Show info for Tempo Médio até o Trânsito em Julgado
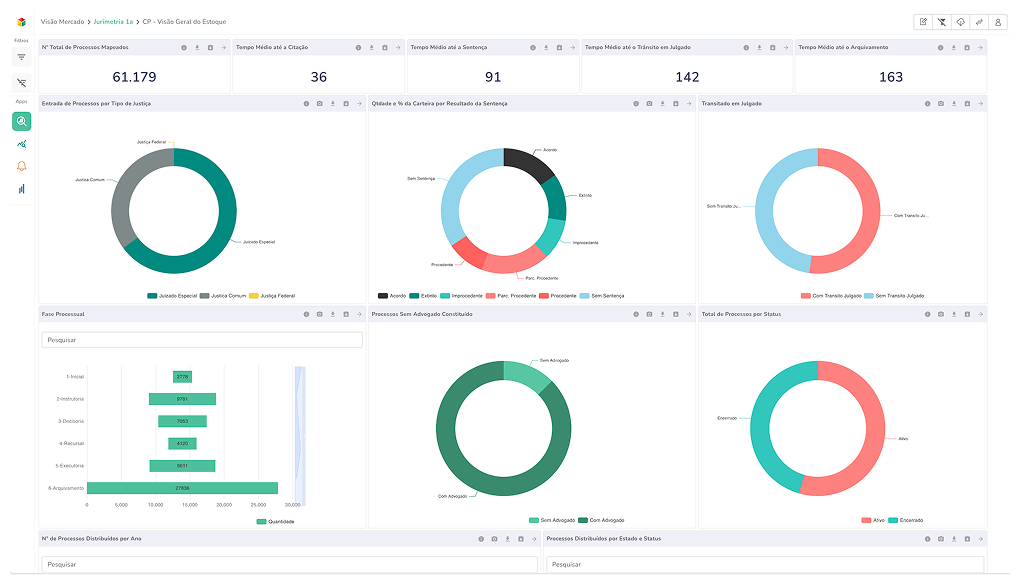1020x585 pixels. pyautogui.click(x=746, y=48)
